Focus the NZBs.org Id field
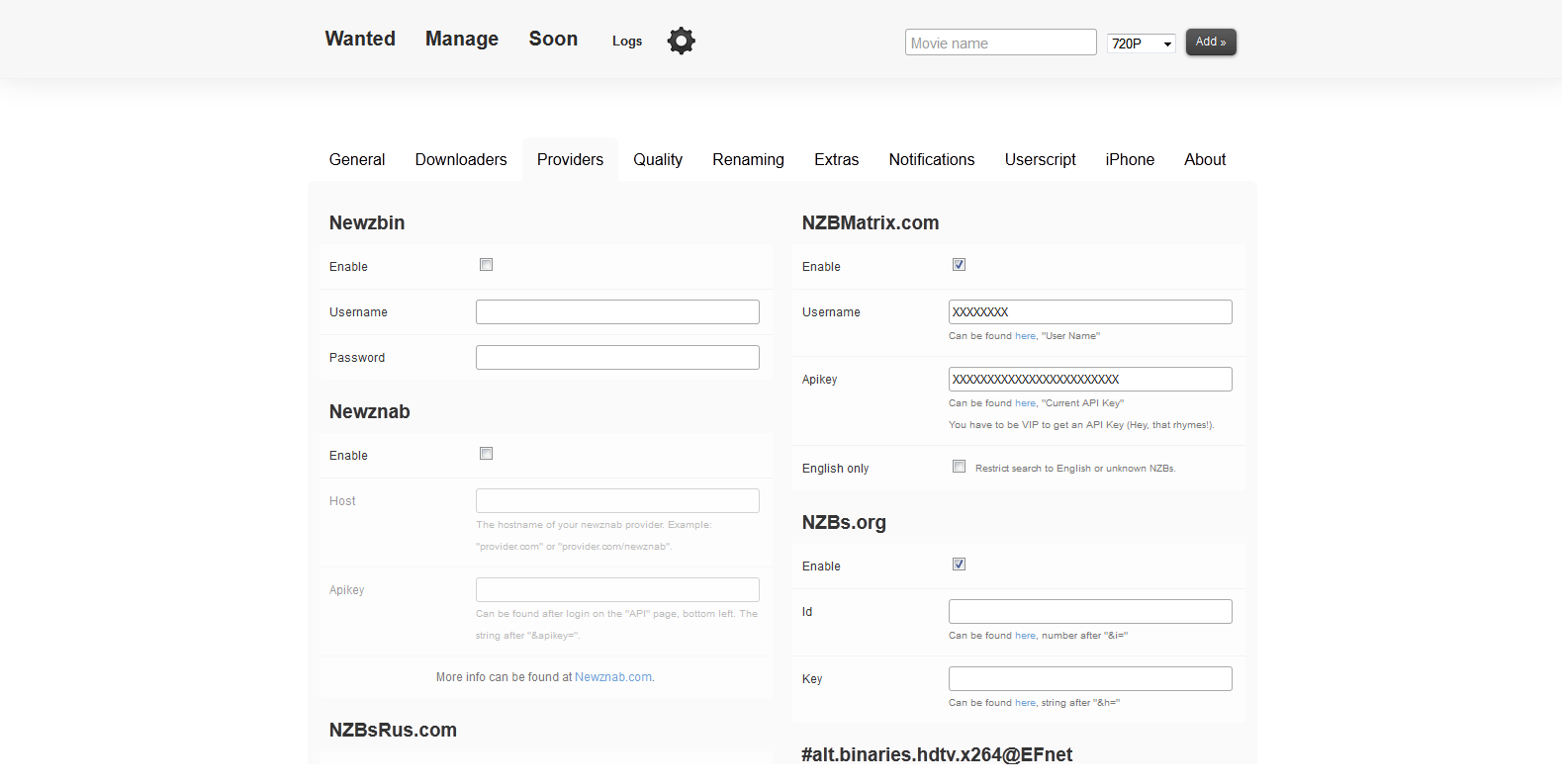 tap(1090, 611)
